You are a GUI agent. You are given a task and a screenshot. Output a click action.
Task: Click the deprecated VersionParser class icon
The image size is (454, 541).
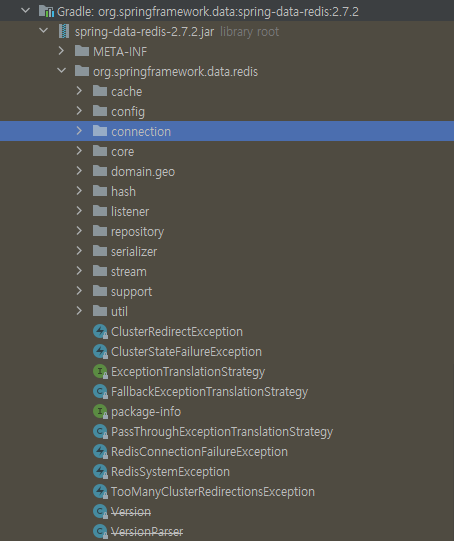[x=100, y=532]
